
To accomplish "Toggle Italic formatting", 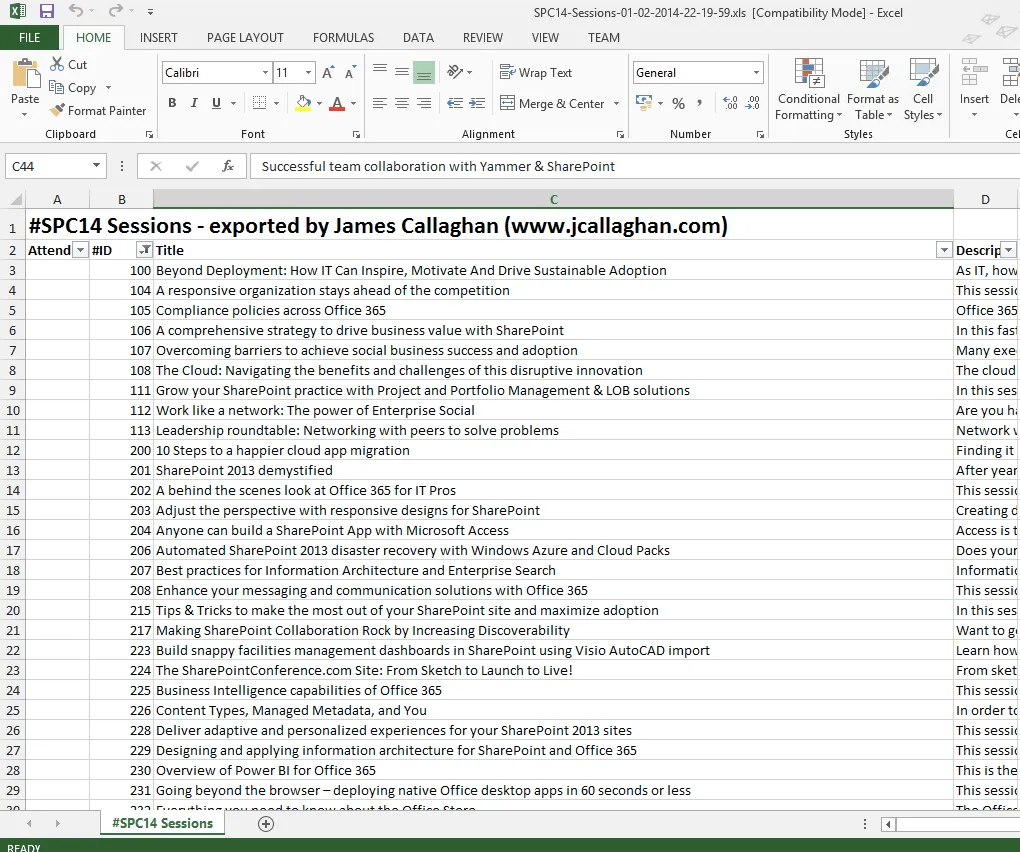I will coord(194,103).
